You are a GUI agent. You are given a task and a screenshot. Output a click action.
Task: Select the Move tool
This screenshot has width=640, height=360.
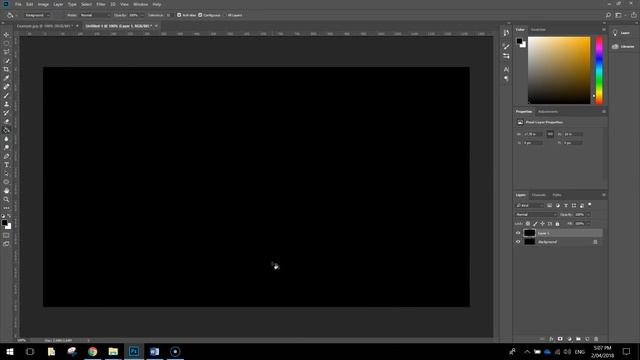tap(6, 35)
